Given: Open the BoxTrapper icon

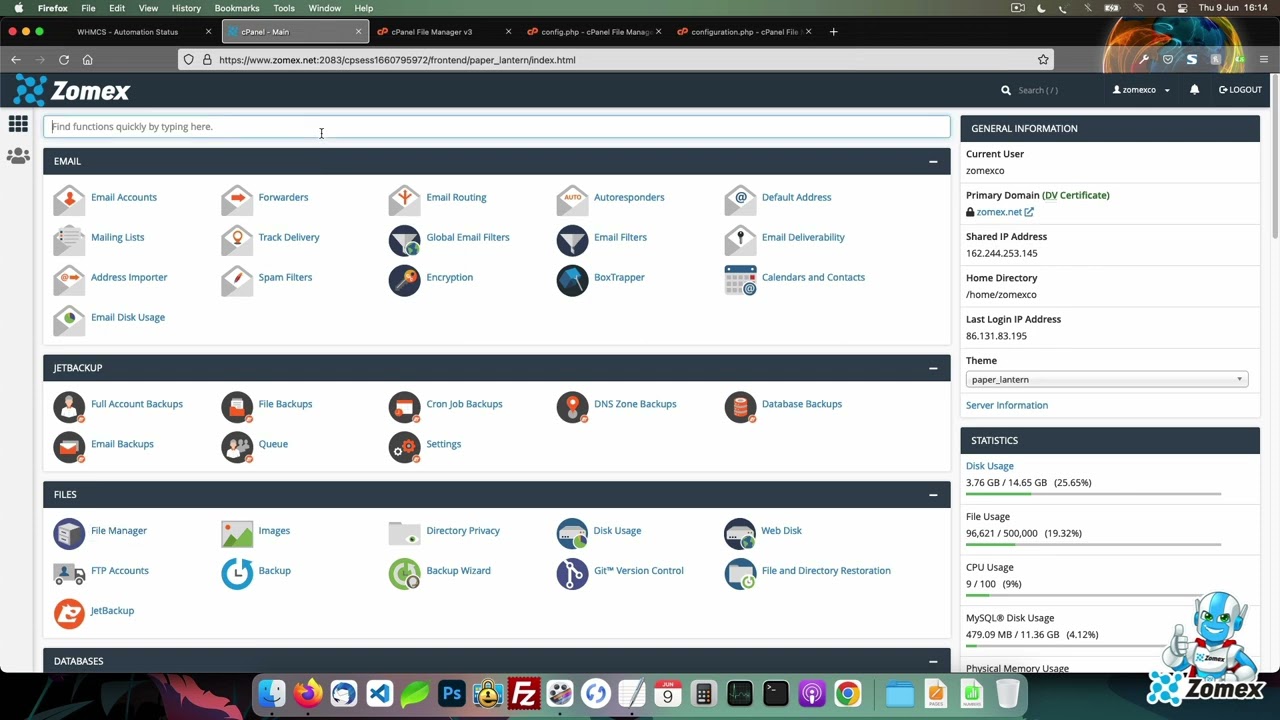Looking at the screenshot, I should coord(573,279).
